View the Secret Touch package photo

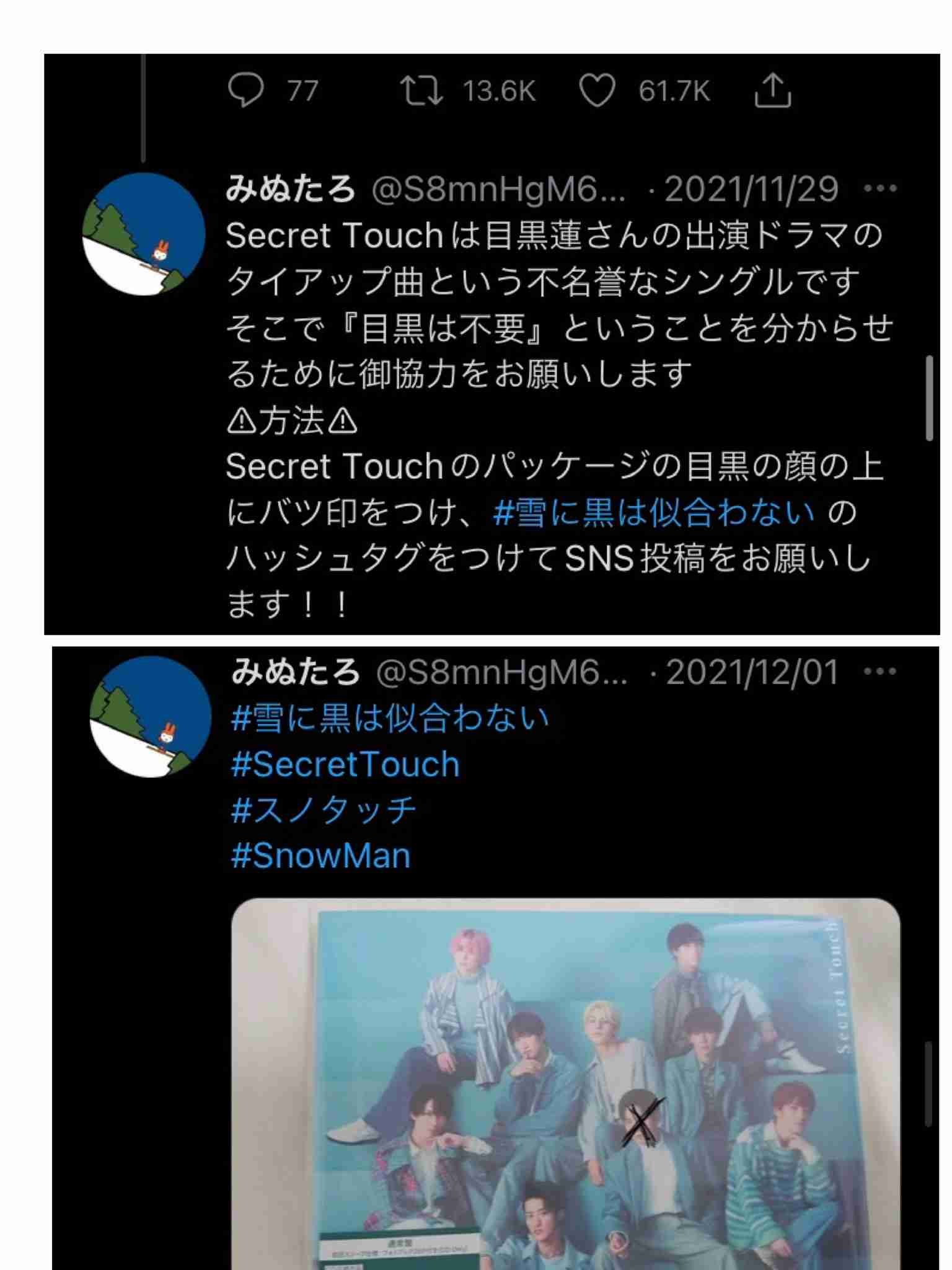click(x=566, y=1084)
